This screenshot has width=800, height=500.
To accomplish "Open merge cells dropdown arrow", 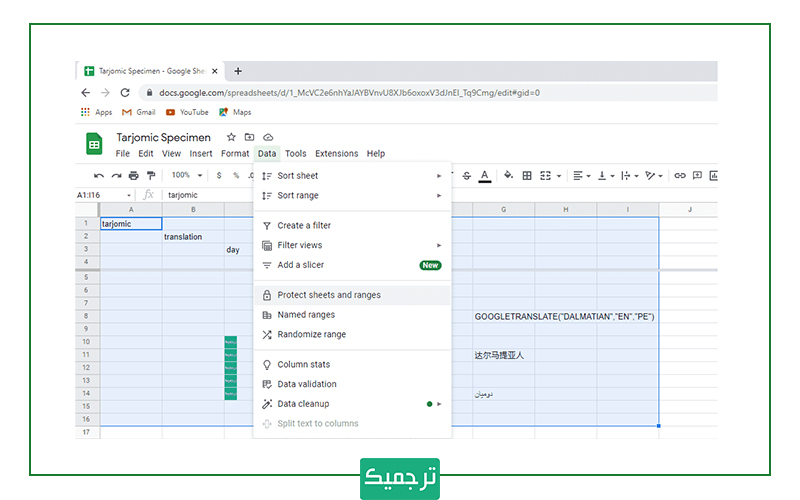I will click(x=559, y=176).
